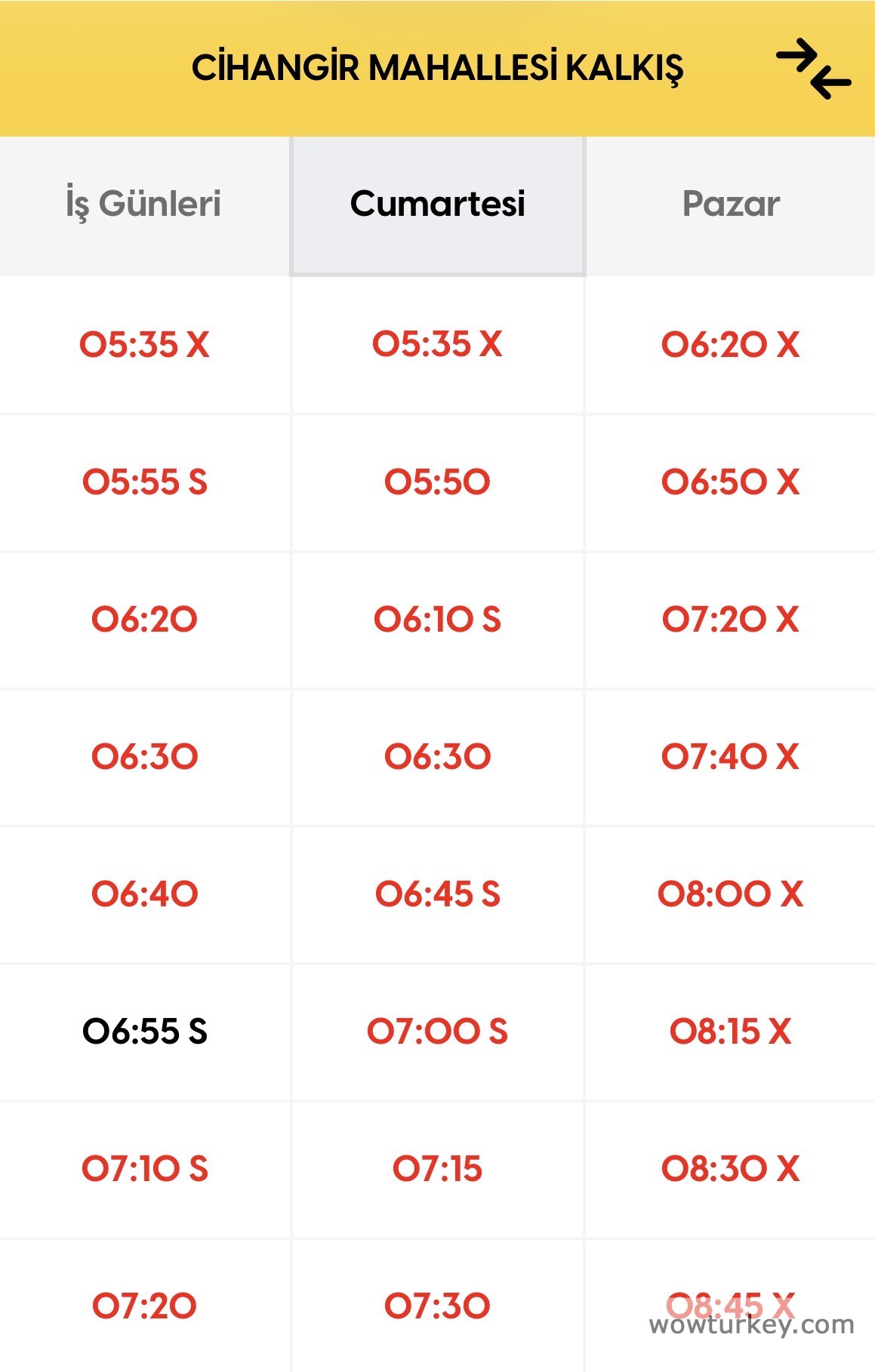The image size is (875, 1372).
Task: Tap Sunday 06:20 X departure
Action: [731, 345]
